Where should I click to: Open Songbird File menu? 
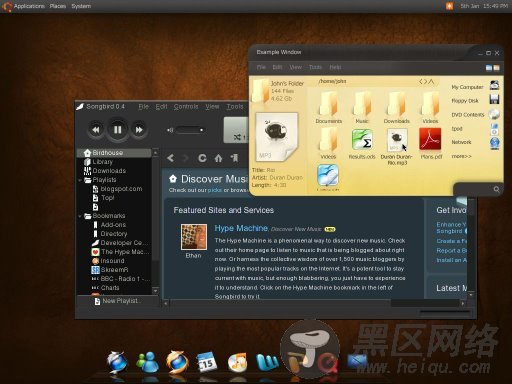point(143,106)
